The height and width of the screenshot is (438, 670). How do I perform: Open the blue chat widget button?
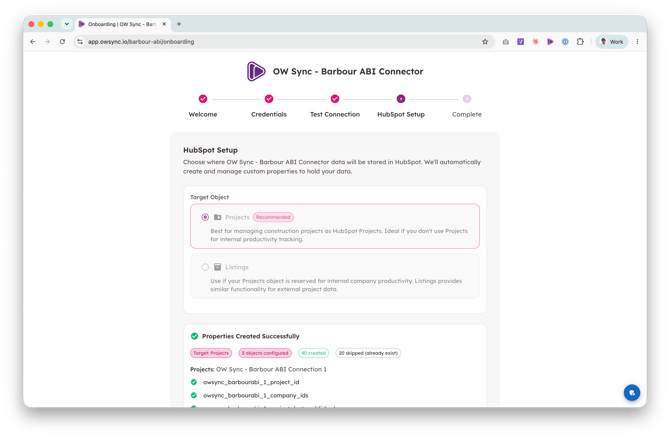click(632, 393)
